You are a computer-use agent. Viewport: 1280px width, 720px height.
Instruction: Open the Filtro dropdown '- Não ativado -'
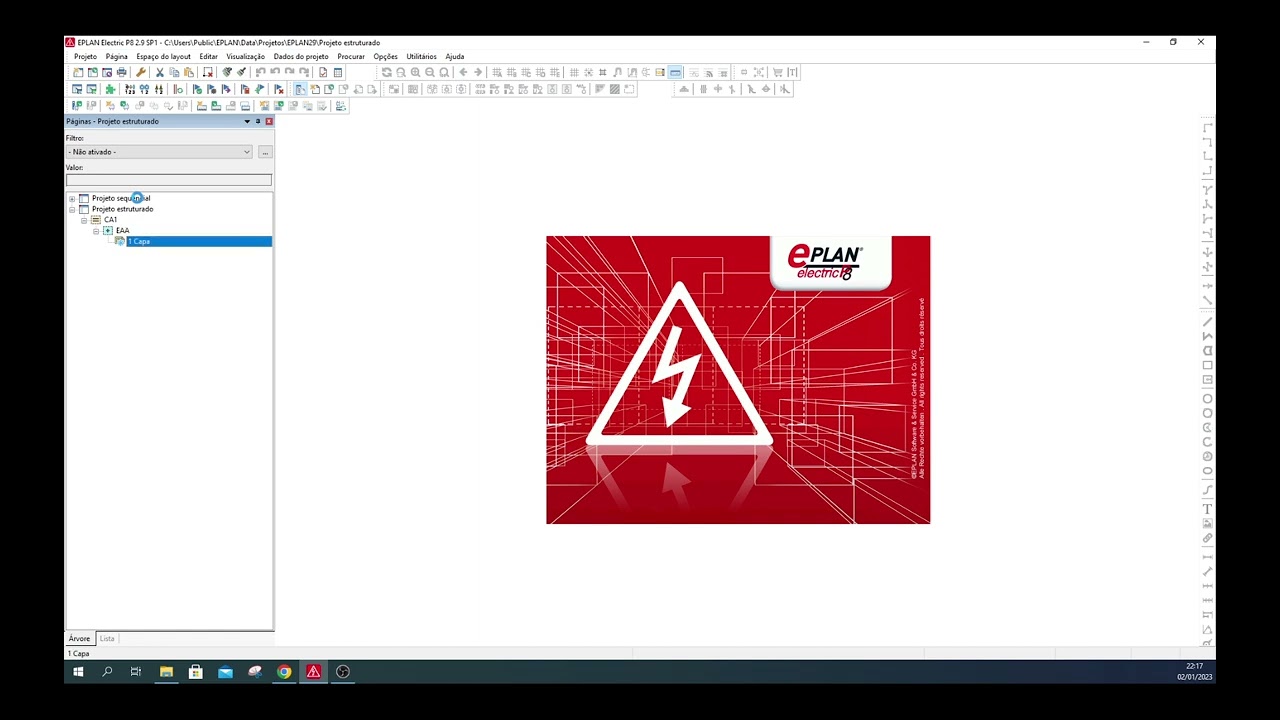coord(159,152)
